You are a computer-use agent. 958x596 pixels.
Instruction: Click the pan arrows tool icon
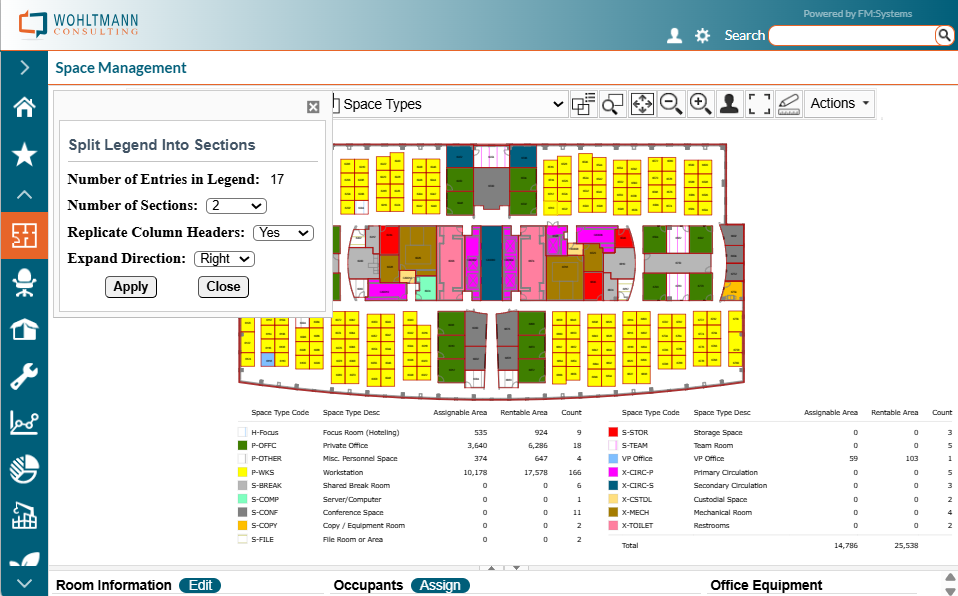[641, 104]
